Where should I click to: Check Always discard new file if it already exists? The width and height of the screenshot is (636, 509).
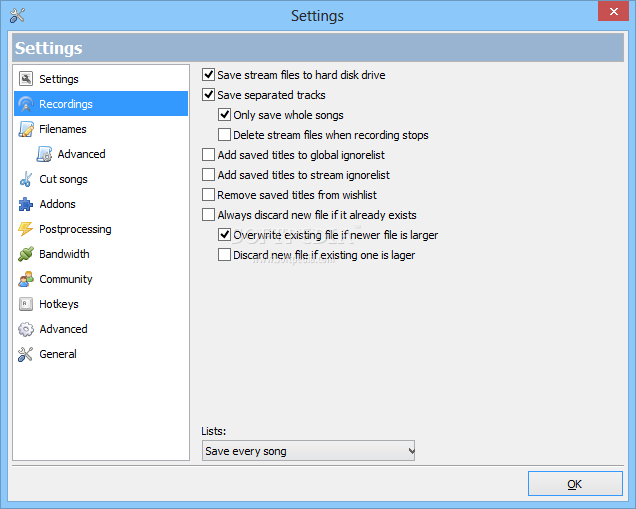tap(208, 215)
